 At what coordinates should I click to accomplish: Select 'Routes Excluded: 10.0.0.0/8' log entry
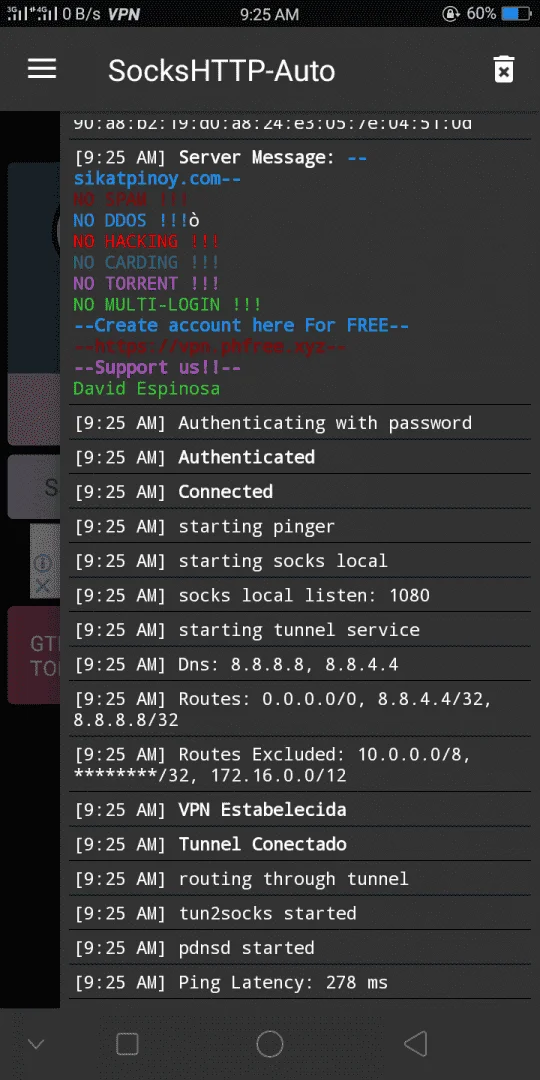click(300, 765)
